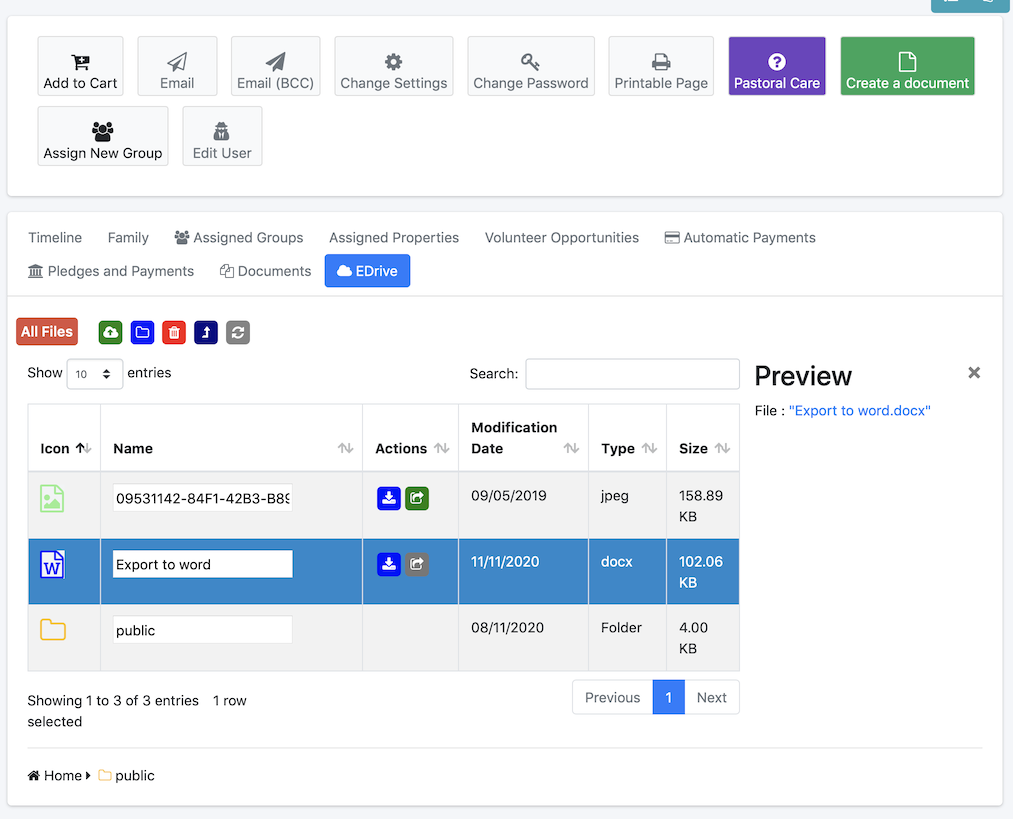Click public folder in breadcrumb
The width and height of the screenshot is (1013, 819).
pos(127,775)
